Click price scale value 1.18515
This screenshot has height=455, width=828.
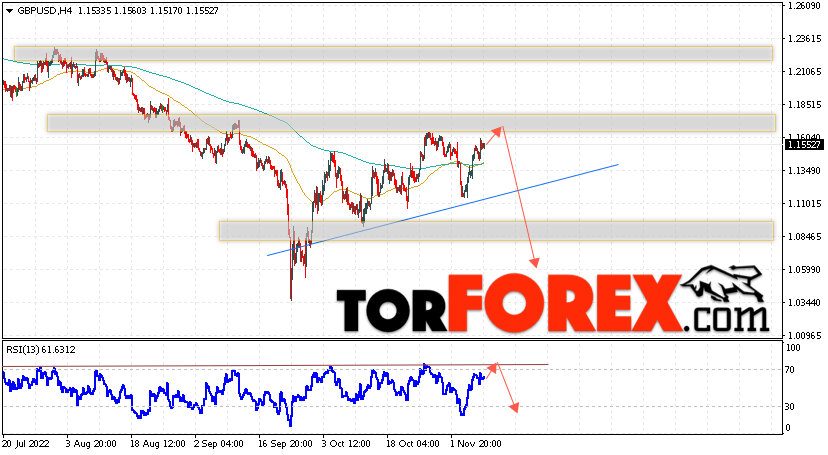804,105
